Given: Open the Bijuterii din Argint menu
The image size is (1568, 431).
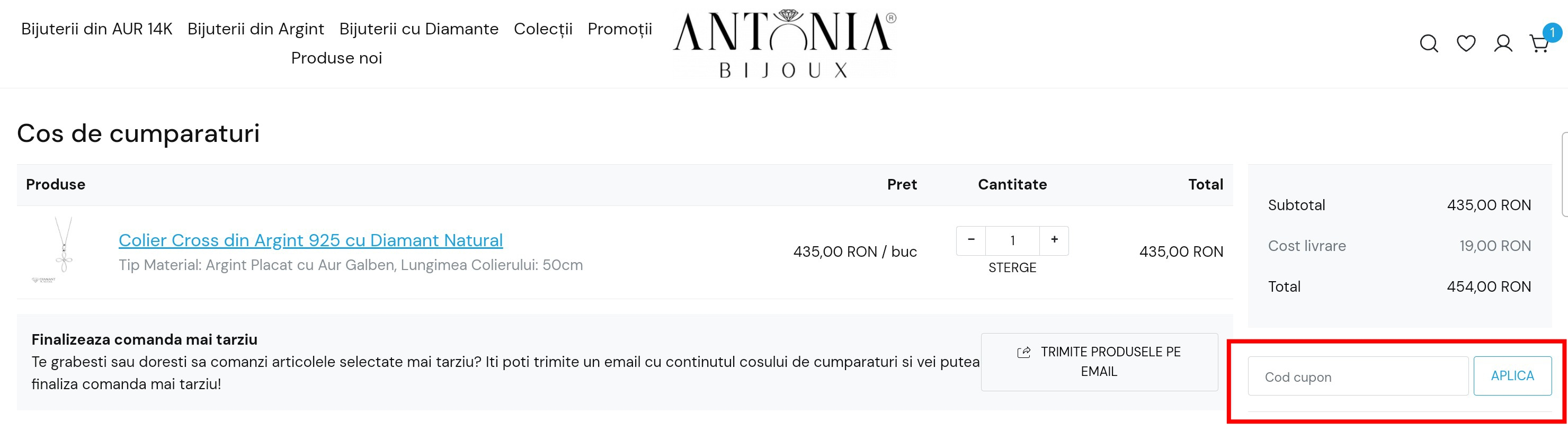Looking at the screenshot, I should click(256, 29).
